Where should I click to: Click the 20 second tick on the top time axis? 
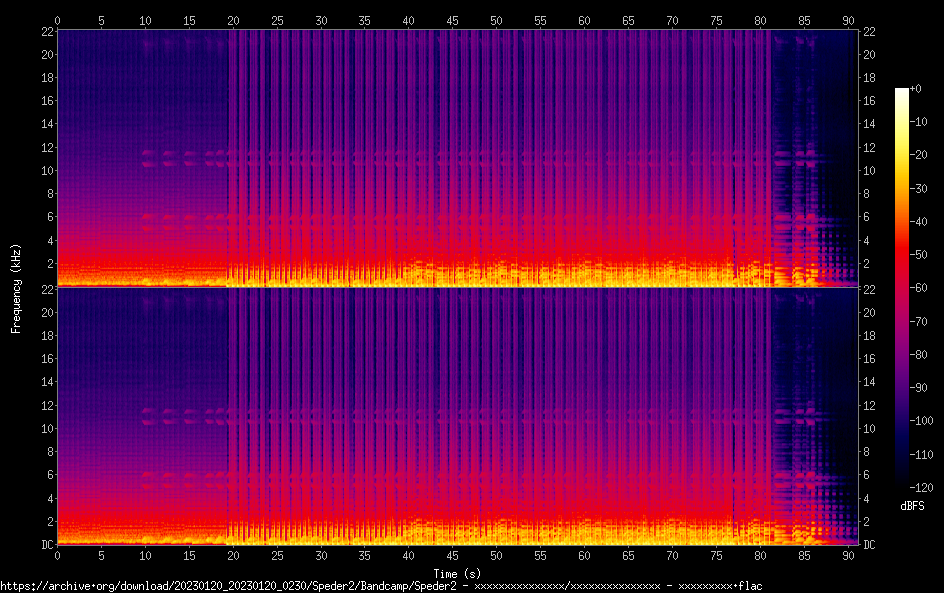click(233, 20)
